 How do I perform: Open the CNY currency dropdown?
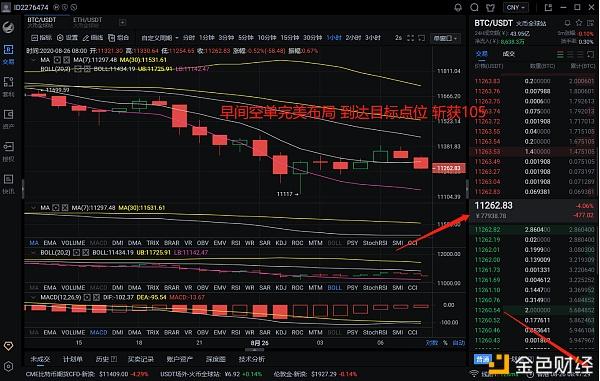click(x=516, y=7)
